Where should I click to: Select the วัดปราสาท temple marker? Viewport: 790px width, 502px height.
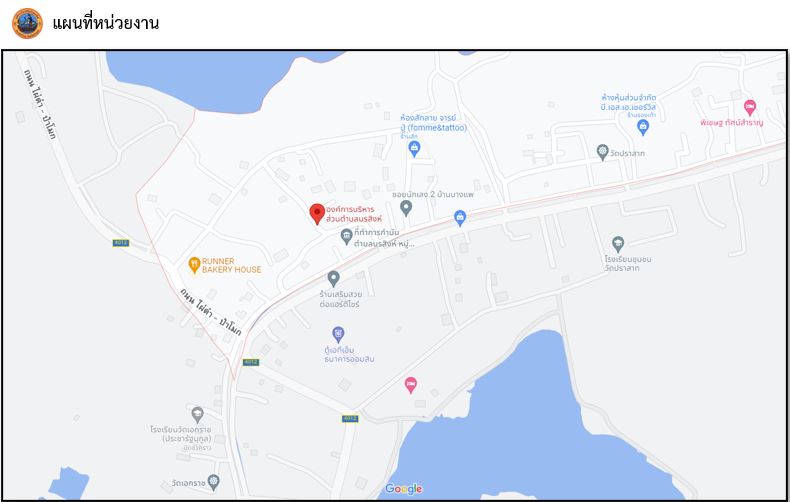point(603,152)
